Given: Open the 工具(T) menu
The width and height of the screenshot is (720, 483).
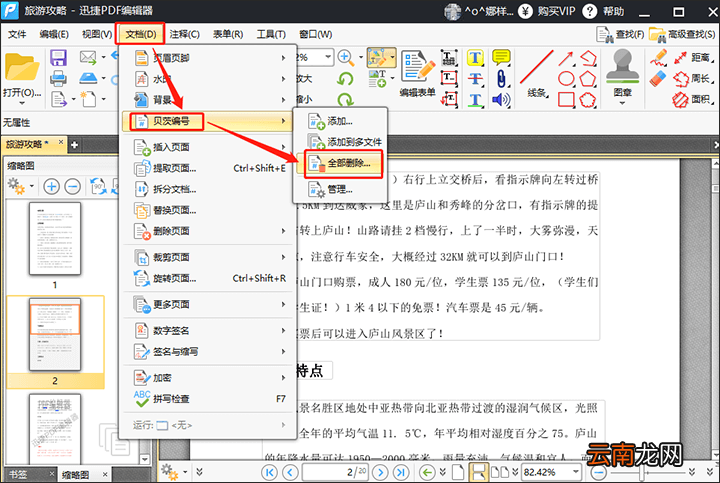Looking at the screenshot, I should (x=271, y=34).
